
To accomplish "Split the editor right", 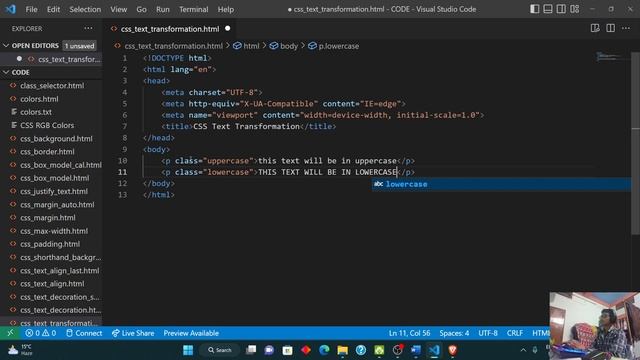I will tap(610, 28).
